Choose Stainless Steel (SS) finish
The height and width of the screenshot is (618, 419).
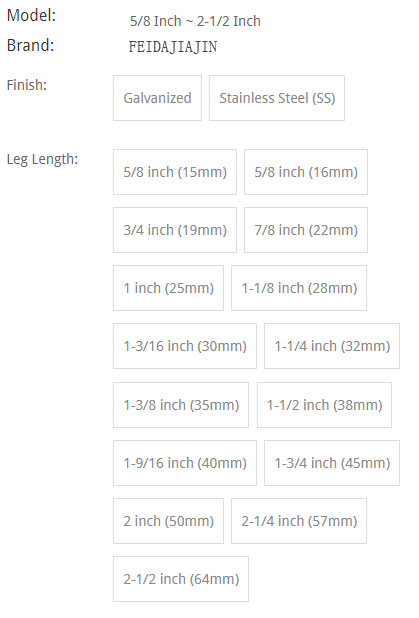tap(277, 98)
